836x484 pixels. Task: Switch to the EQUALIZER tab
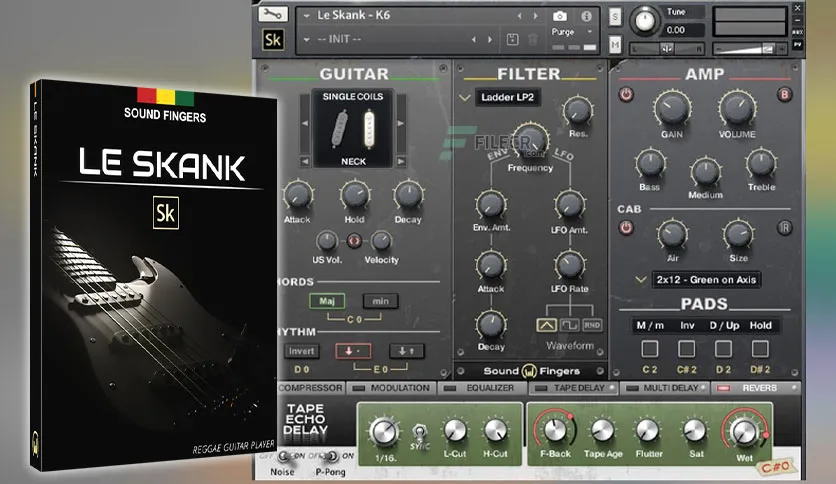[483, 388]
